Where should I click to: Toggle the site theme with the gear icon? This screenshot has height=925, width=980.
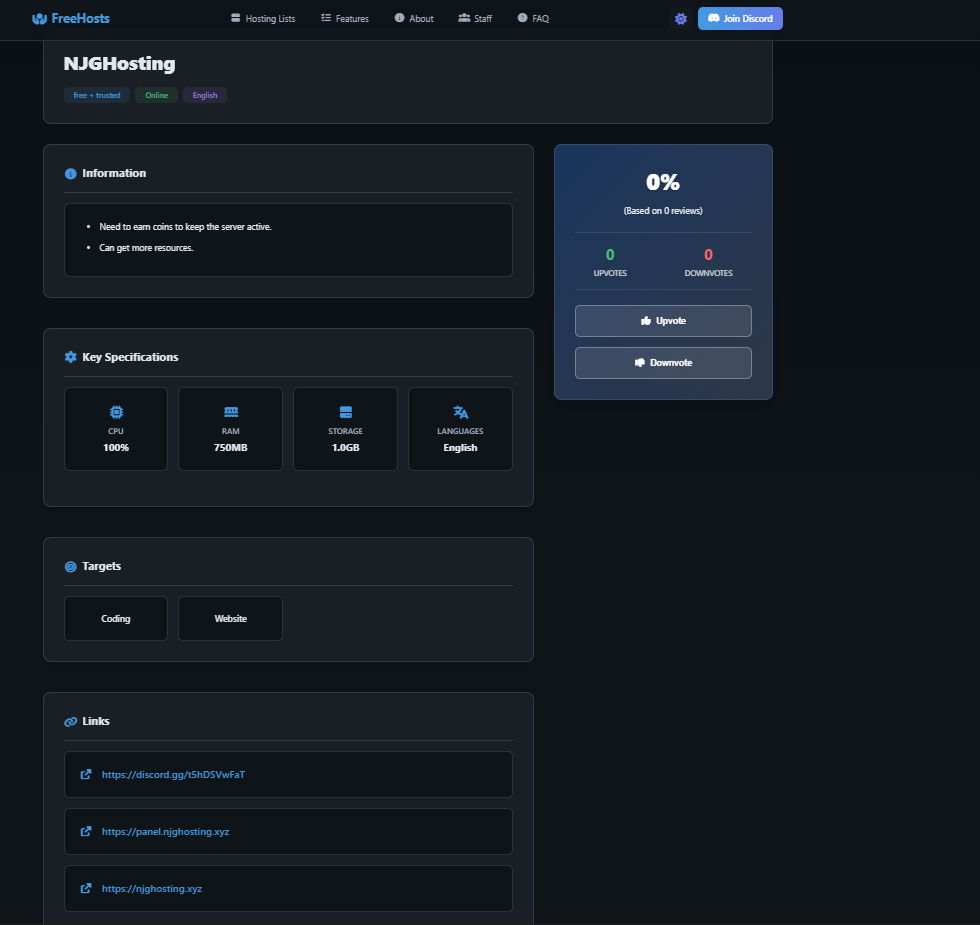(681, 18)
